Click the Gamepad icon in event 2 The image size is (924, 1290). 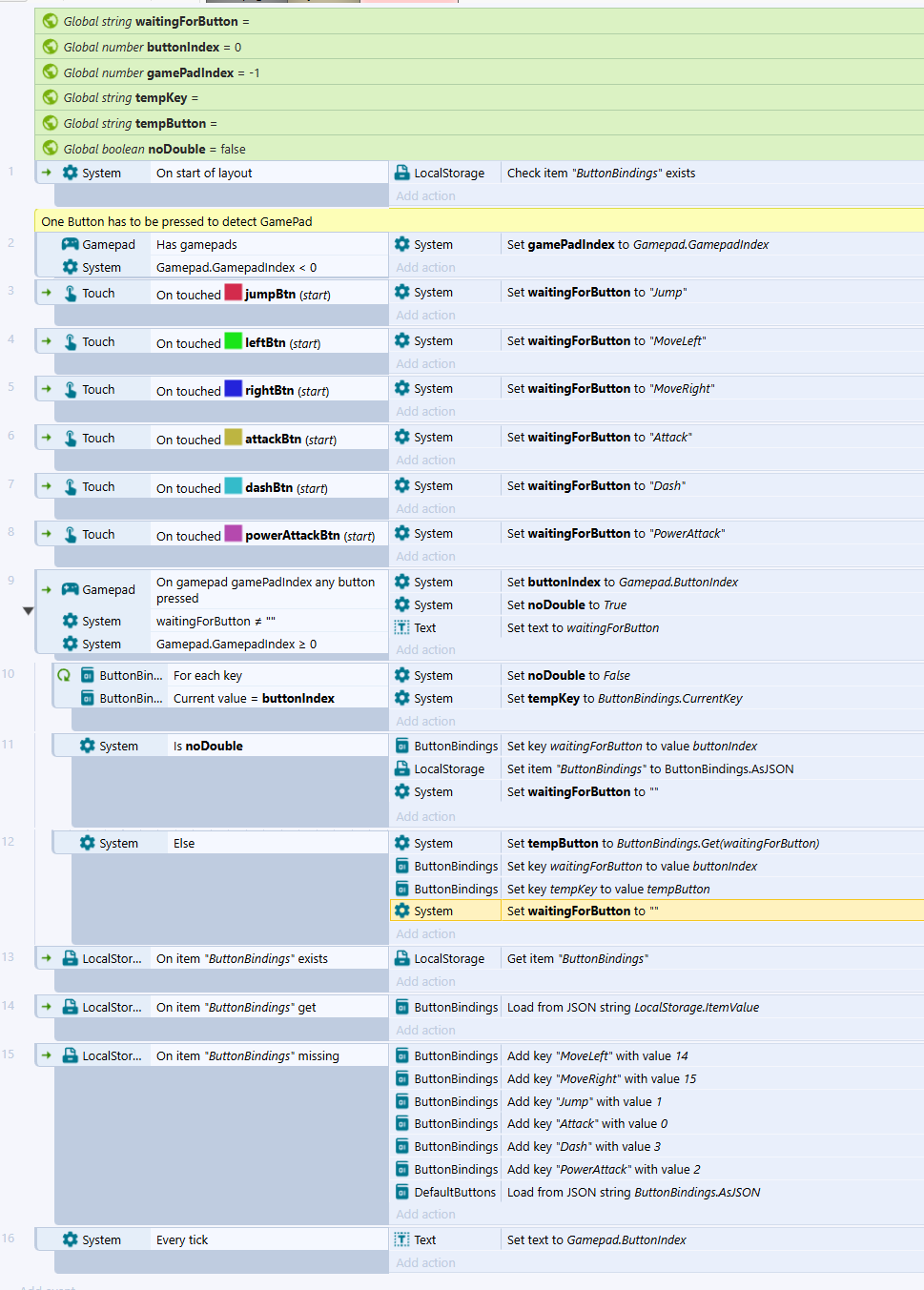click(x=71, y=244)
